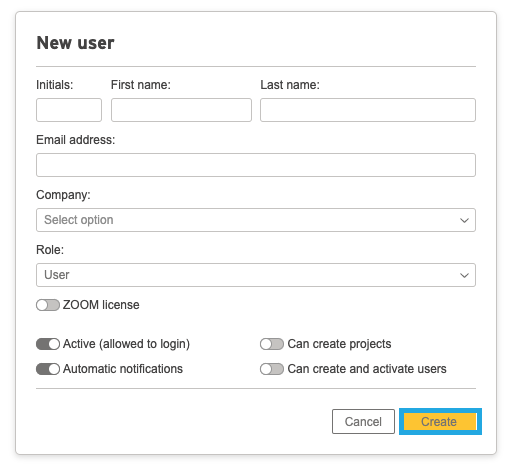The image size is (509, 467).
Task: Enable the ZOOM license toggle
Action: pyautogui.click(x=48, y=305)
